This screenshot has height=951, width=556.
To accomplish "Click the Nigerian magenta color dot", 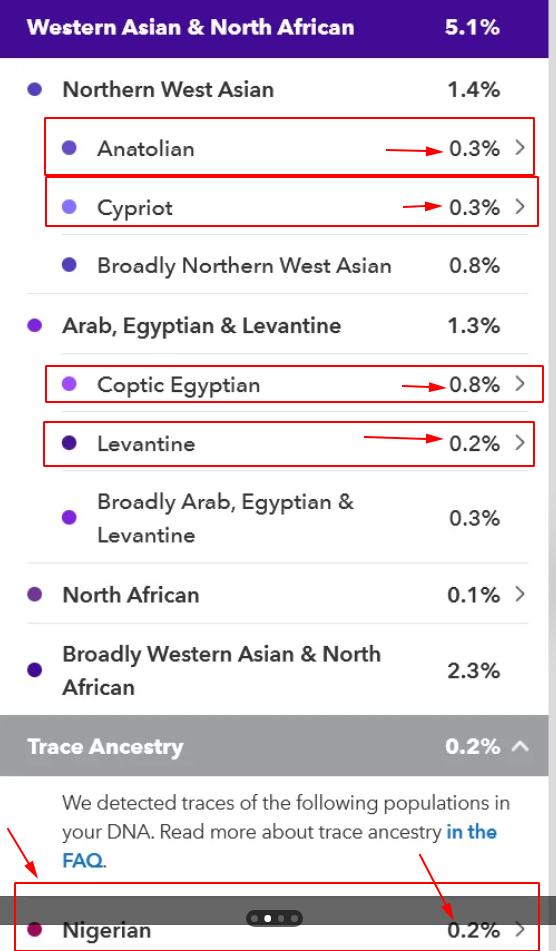I will point(35,929).
